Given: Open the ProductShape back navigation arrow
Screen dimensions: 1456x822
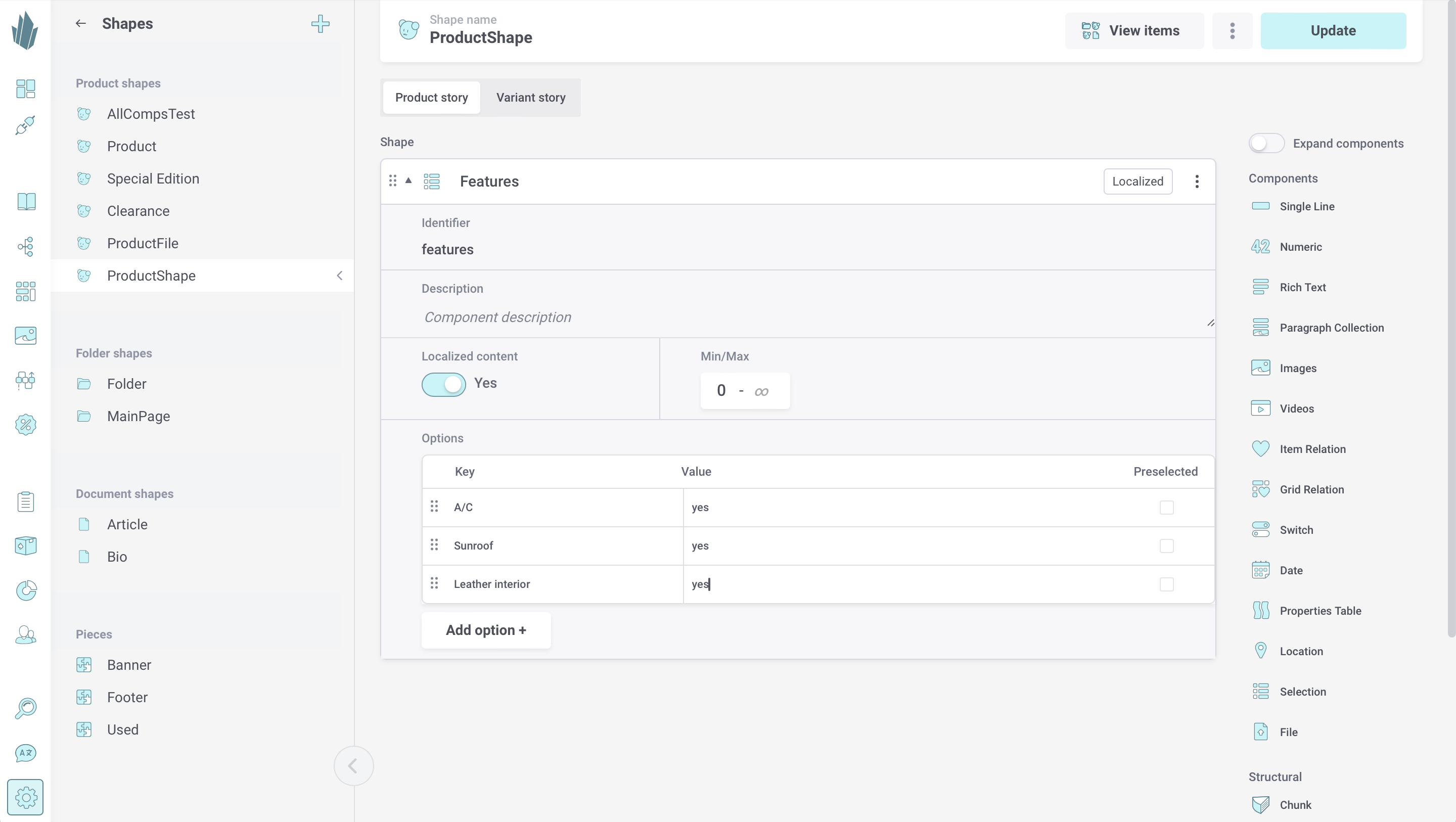Looking at the screenshot, I should point(340,276).
